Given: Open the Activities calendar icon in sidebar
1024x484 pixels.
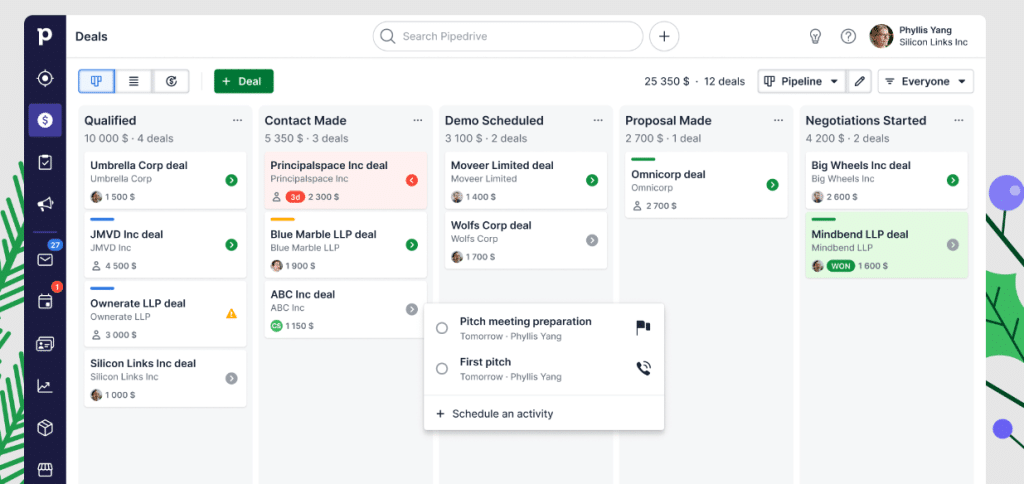Looking at the screenshot, I should point(44,301).
